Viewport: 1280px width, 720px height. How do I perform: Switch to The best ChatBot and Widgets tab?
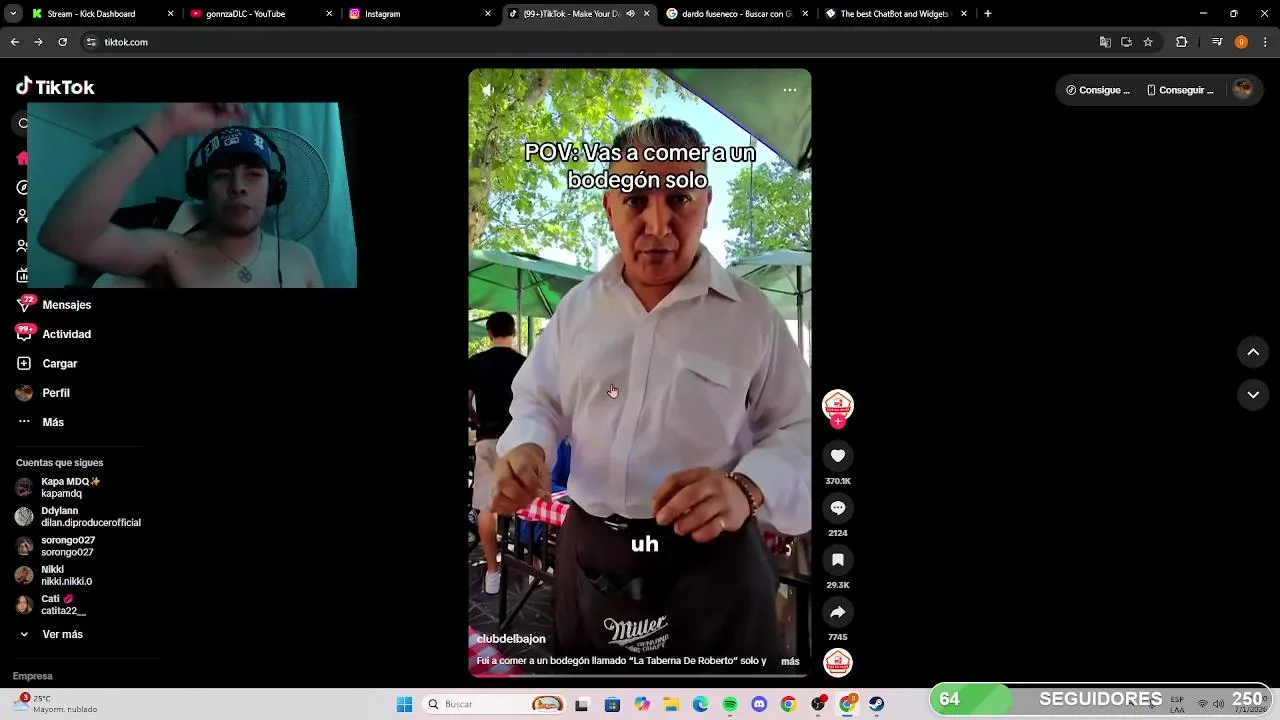(x=896, y=14)
